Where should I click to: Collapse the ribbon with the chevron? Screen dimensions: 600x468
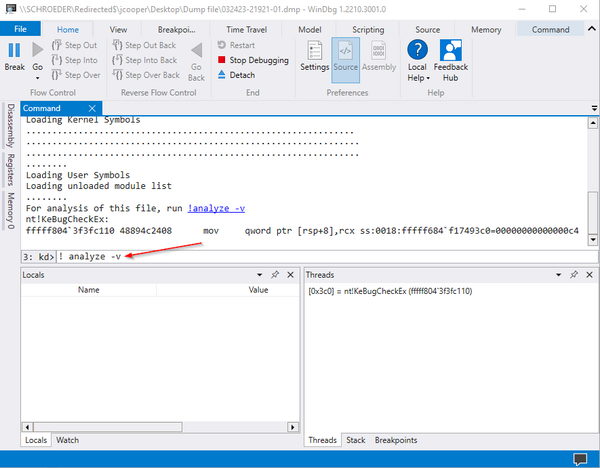click(592, 29)
